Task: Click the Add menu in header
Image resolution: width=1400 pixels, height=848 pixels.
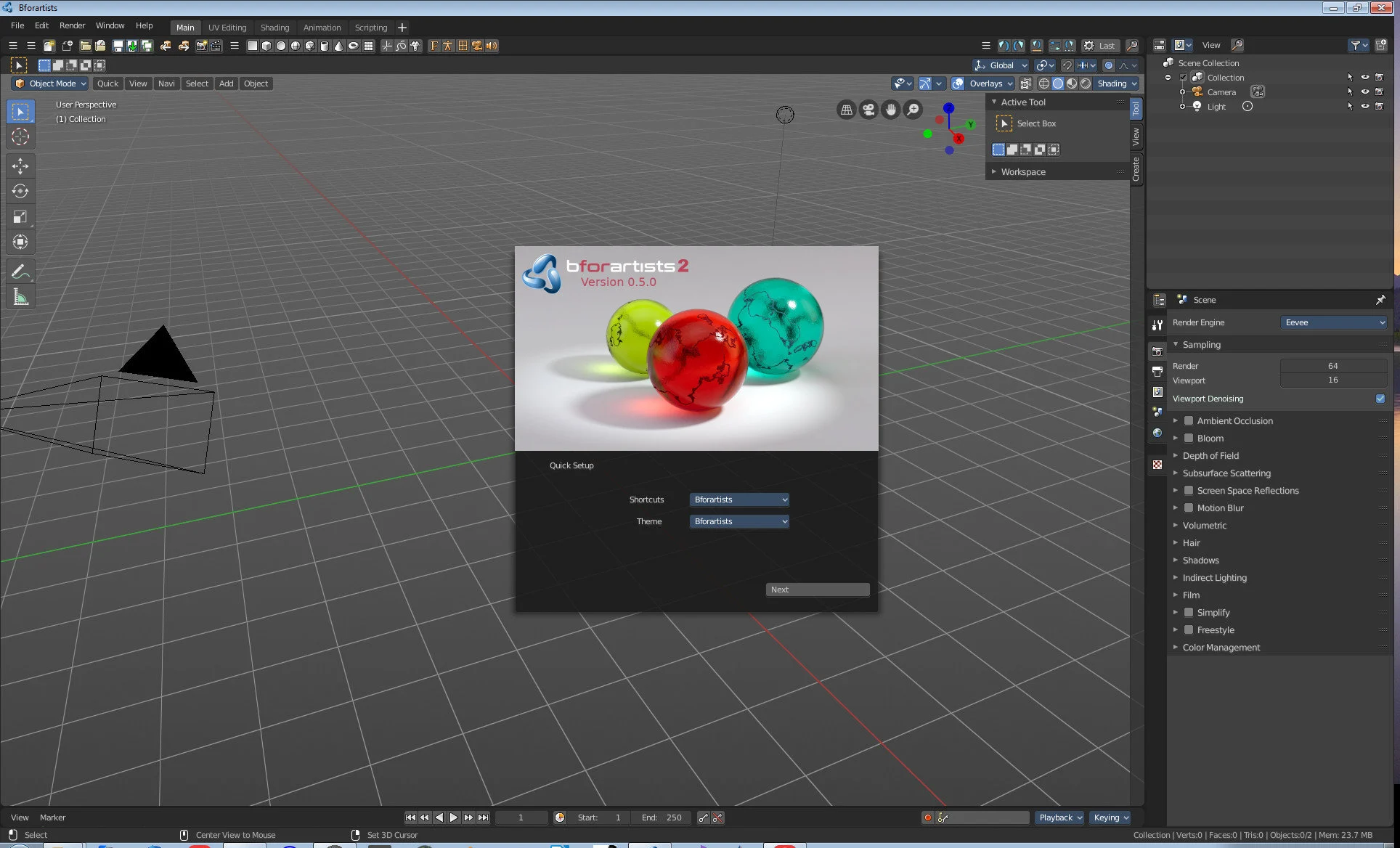Action: [225, 83]
